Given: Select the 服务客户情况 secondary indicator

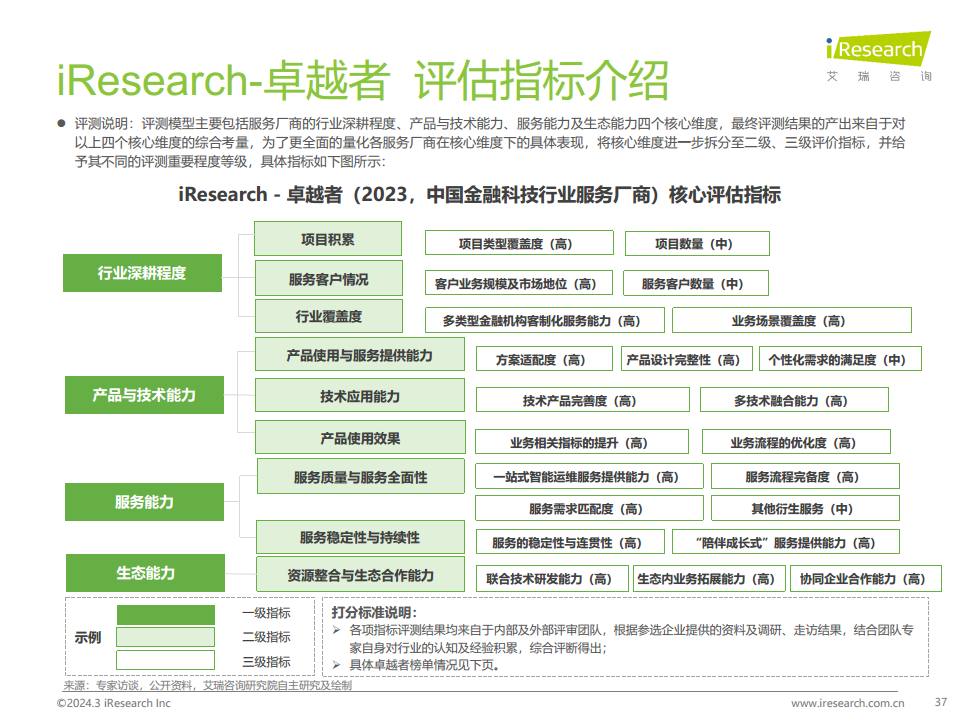Looking at the screenshot, I should [x=328, y=279].
